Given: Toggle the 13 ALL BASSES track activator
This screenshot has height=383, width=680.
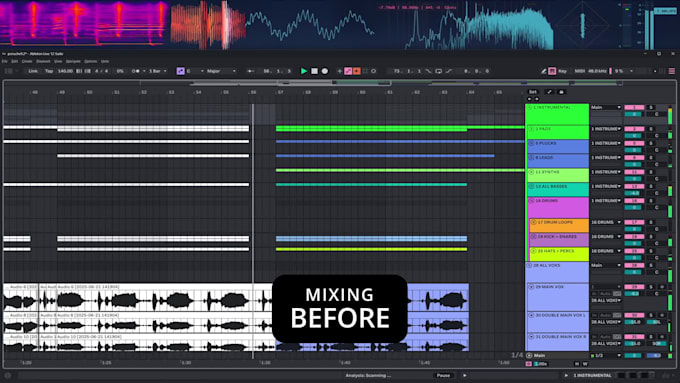Looking at the screenshot, I should pos(634,186).
